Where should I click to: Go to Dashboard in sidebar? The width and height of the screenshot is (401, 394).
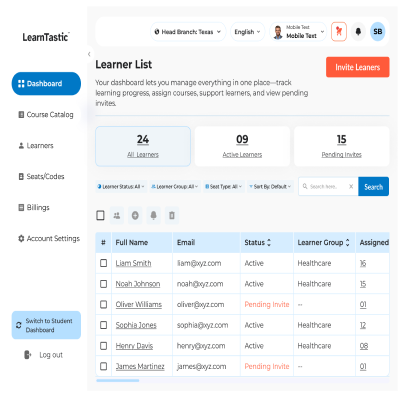click(46, 84)
